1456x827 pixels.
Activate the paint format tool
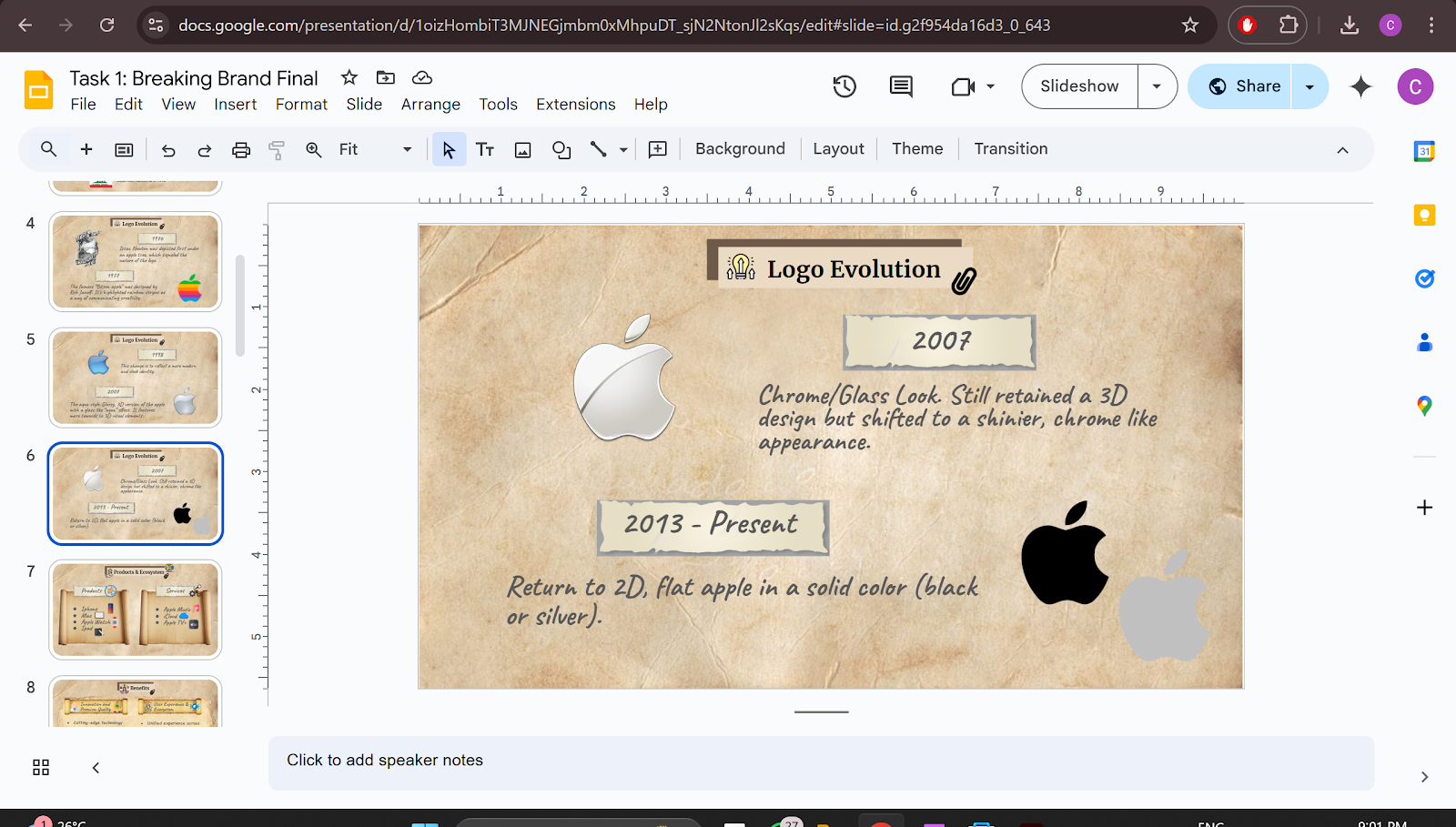(277, 150)
